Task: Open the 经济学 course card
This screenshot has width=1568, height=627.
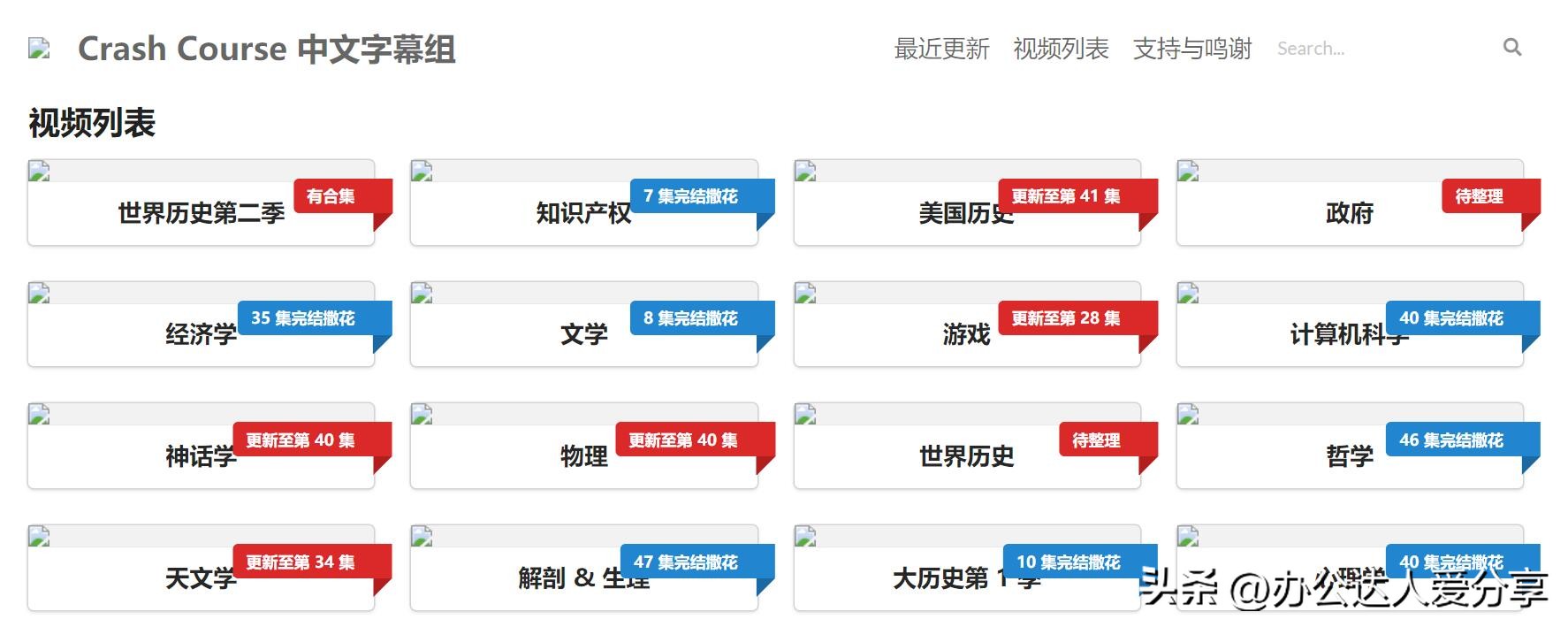Action: (201, 325)
